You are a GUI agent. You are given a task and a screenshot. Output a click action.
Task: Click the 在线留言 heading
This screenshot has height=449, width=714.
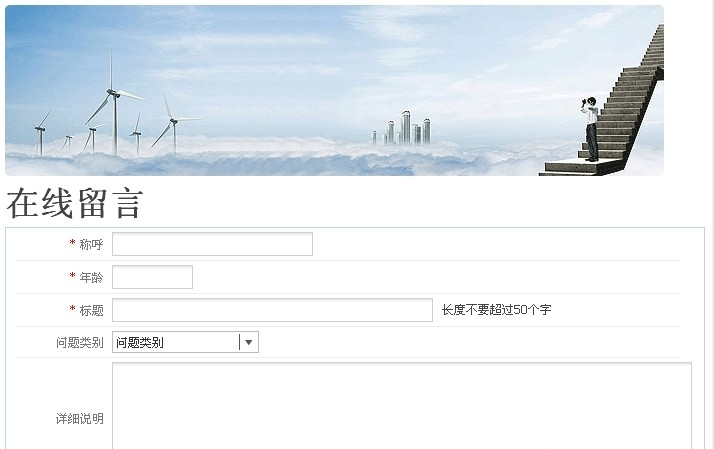click(x=75, y=204)
